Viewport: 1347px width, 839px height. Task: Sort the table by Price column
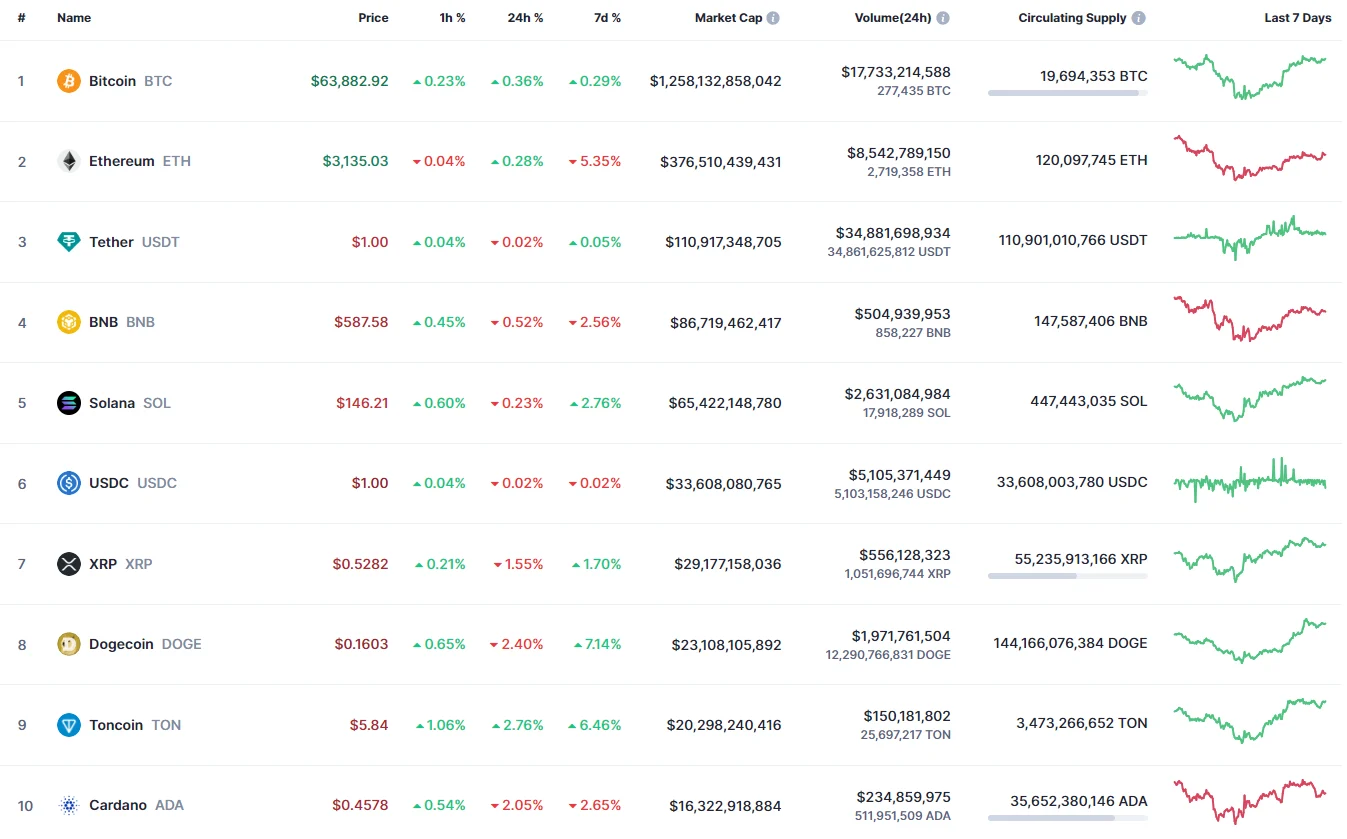pyautogui.click(x=373, y=18)
